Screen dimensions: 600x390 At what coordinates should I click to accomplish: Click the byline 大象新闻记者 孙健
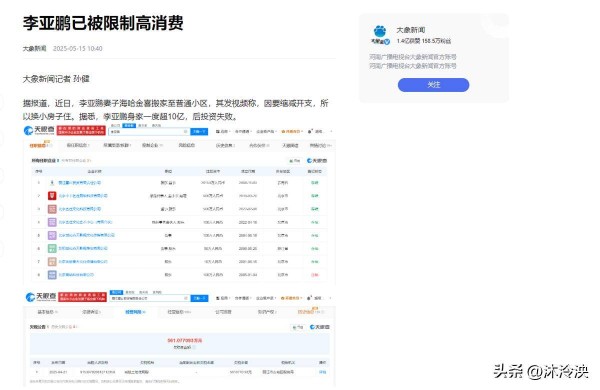point(56,79)
